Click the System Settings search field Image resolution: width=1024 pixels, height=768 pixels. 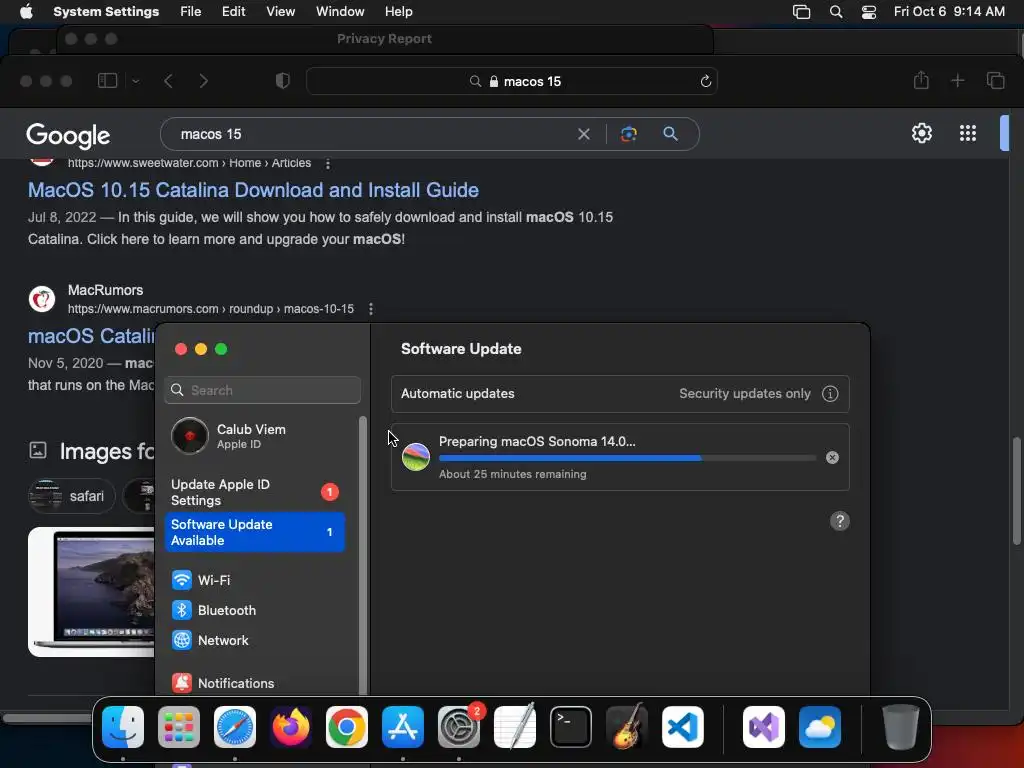pos(263,391)
